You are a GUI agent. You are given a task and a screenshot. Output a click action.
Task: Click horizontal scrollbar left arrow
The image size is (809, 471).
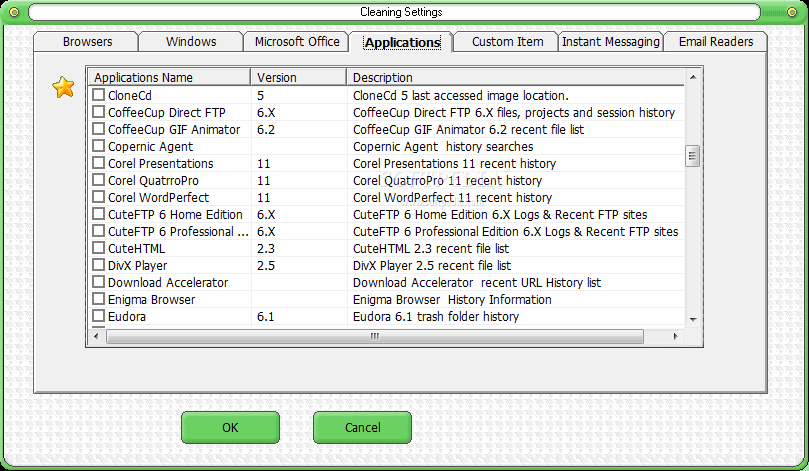click(x=96, y=336)
